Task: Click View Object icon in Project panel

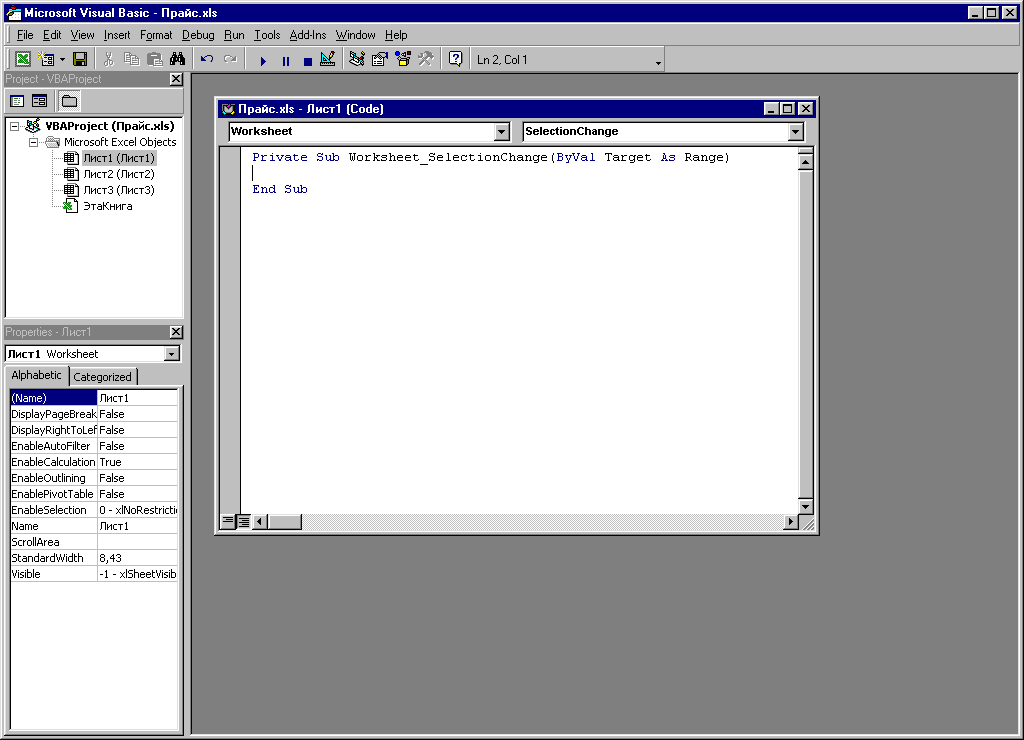Action: [40, 101]
